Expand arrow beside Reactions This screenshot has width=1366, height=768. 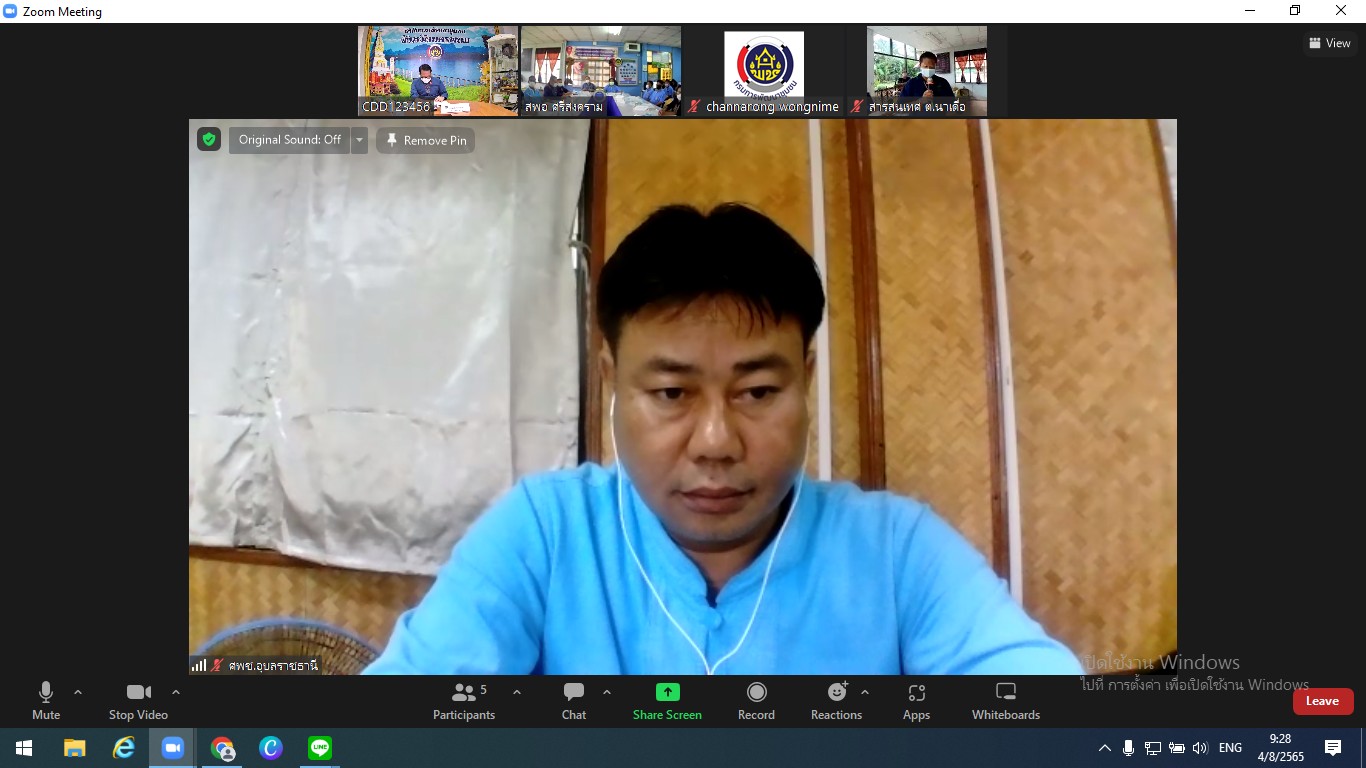click(x=865, y=692)
